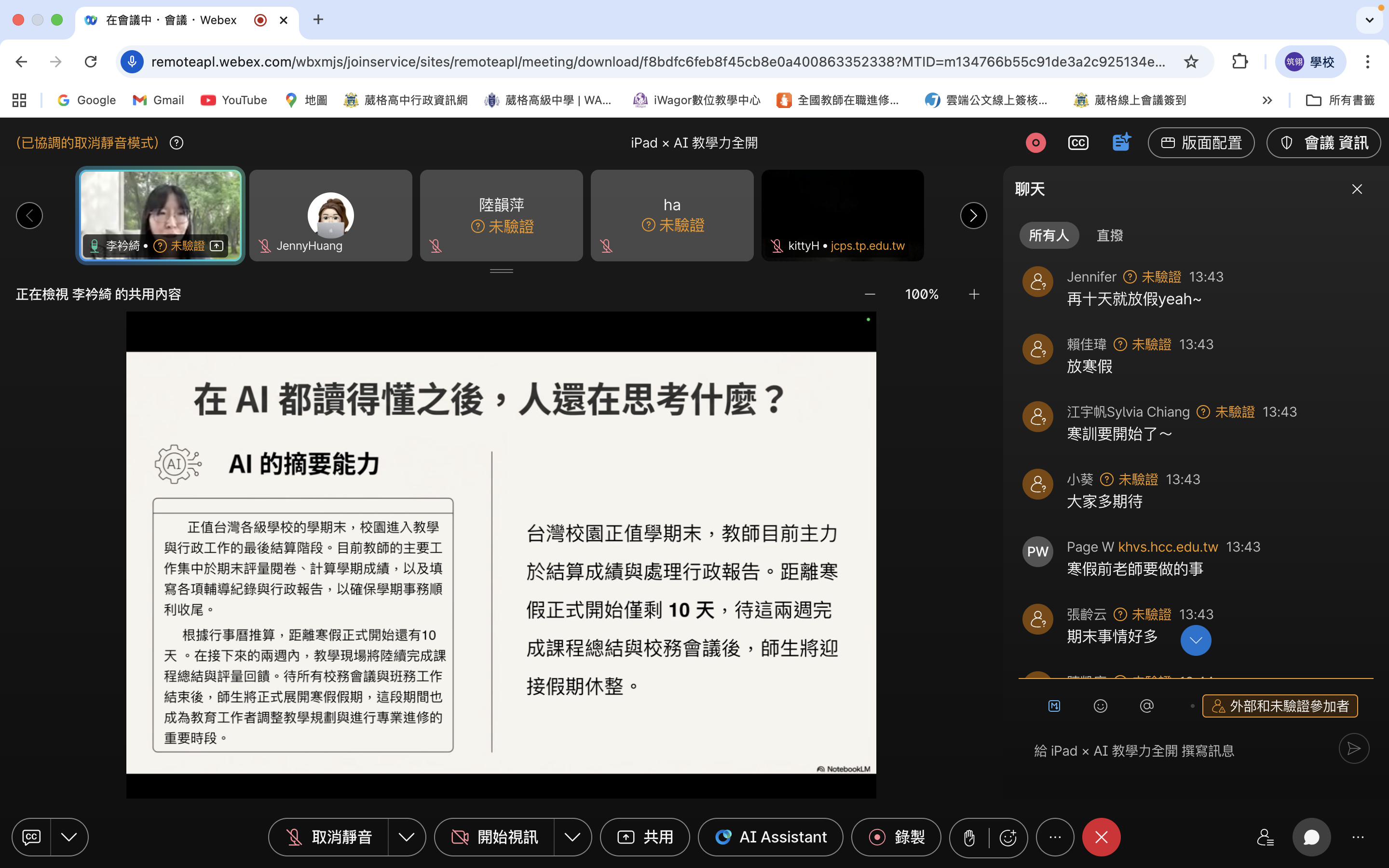This screenshot has height=868, width=1389.
Task: Click the @ mention icon in chat
Action: tap(1146, 706)
